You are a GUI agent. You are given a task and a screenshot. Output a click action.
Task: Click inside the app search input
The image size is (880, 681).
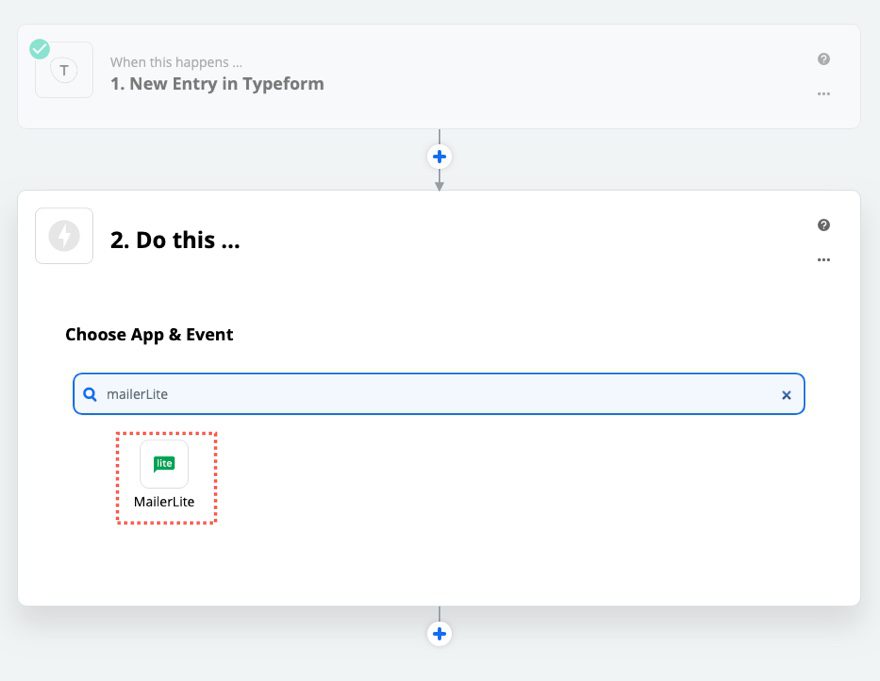pyautogui.click(x=400, y=394)
